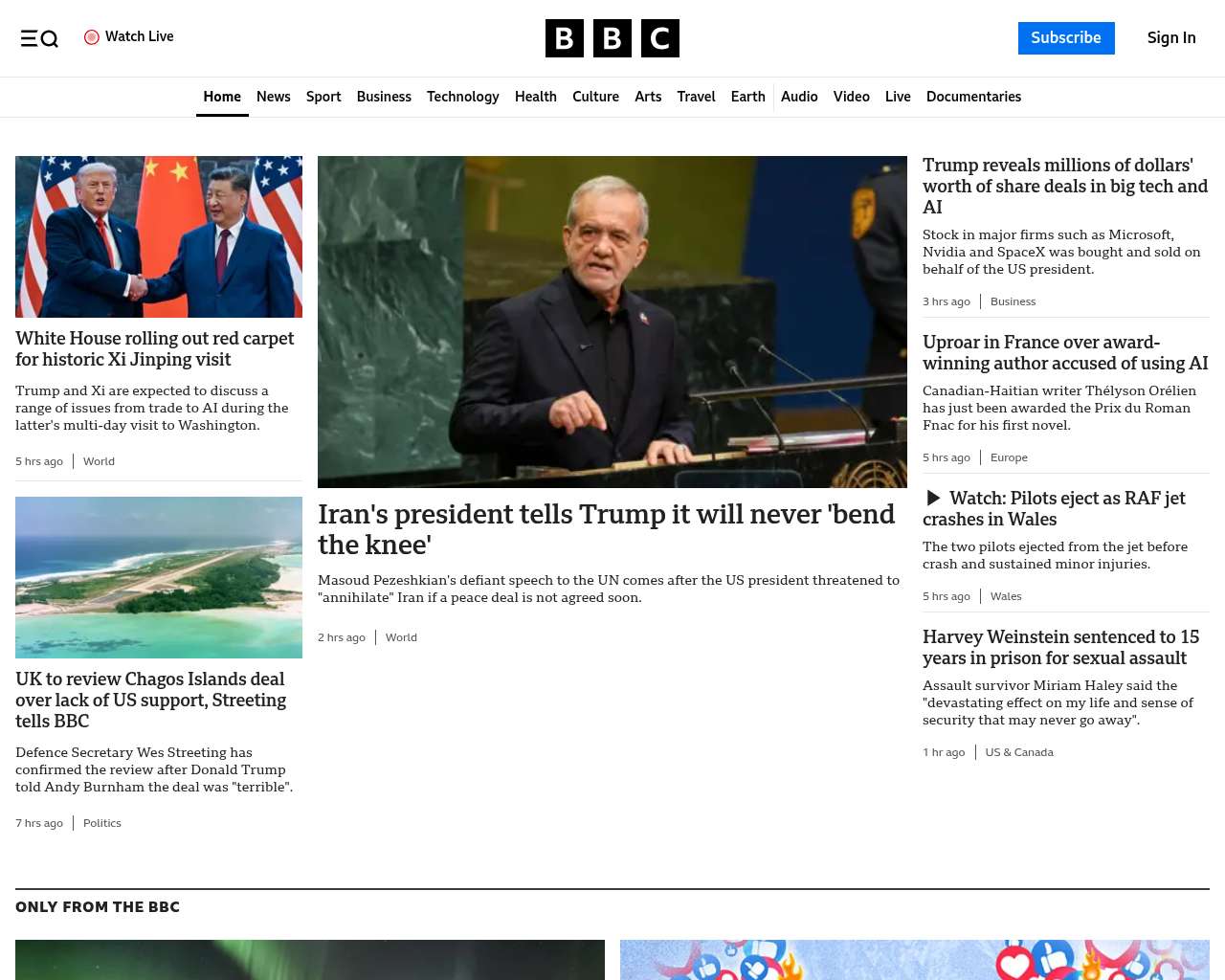The height and width of the screenshot is (980, 1225).
Task: Open Uproar in France author AI article
Action: click(1065, 352)
